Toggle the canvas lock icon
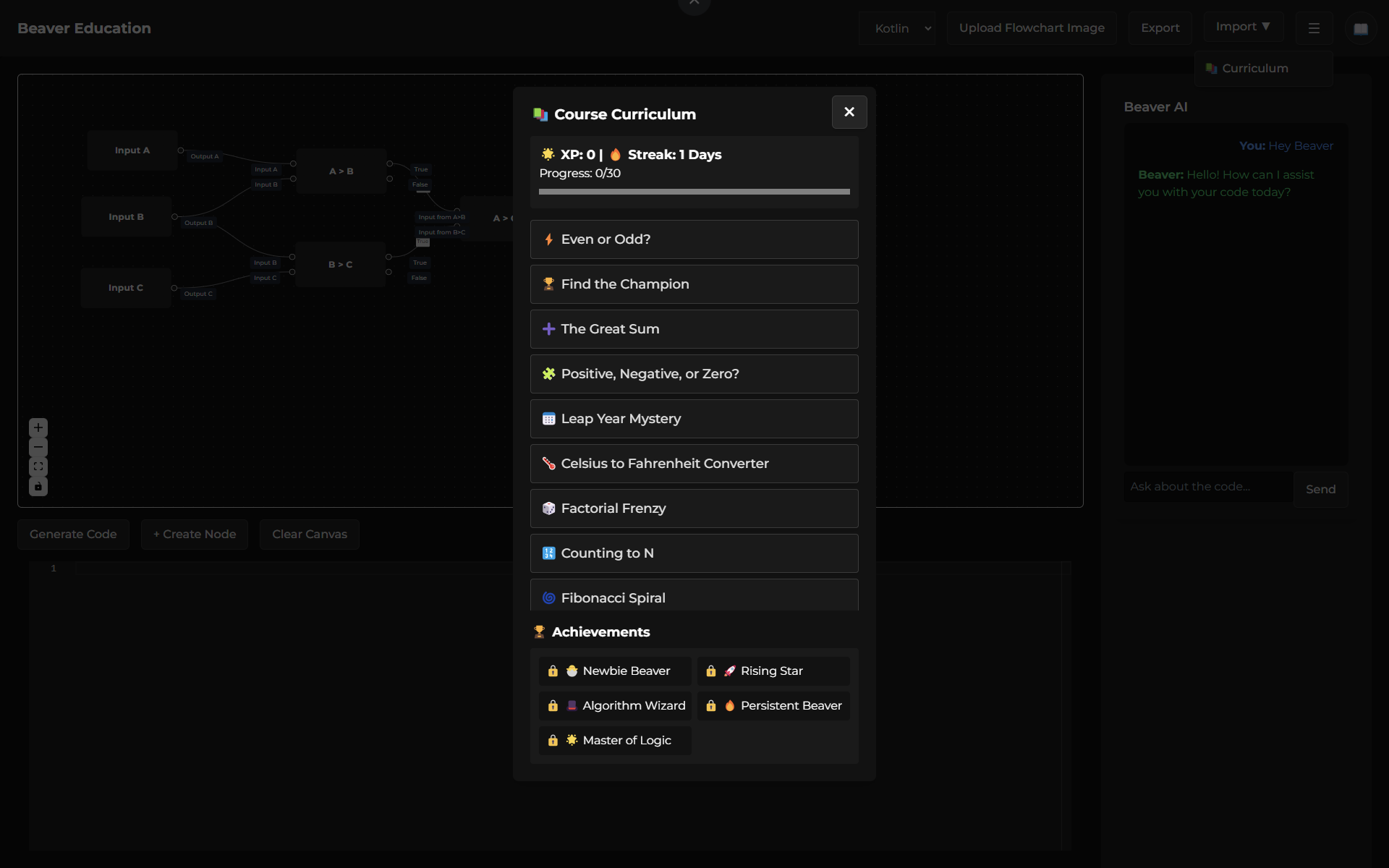Screen dimensions: 1389x868 38,486
